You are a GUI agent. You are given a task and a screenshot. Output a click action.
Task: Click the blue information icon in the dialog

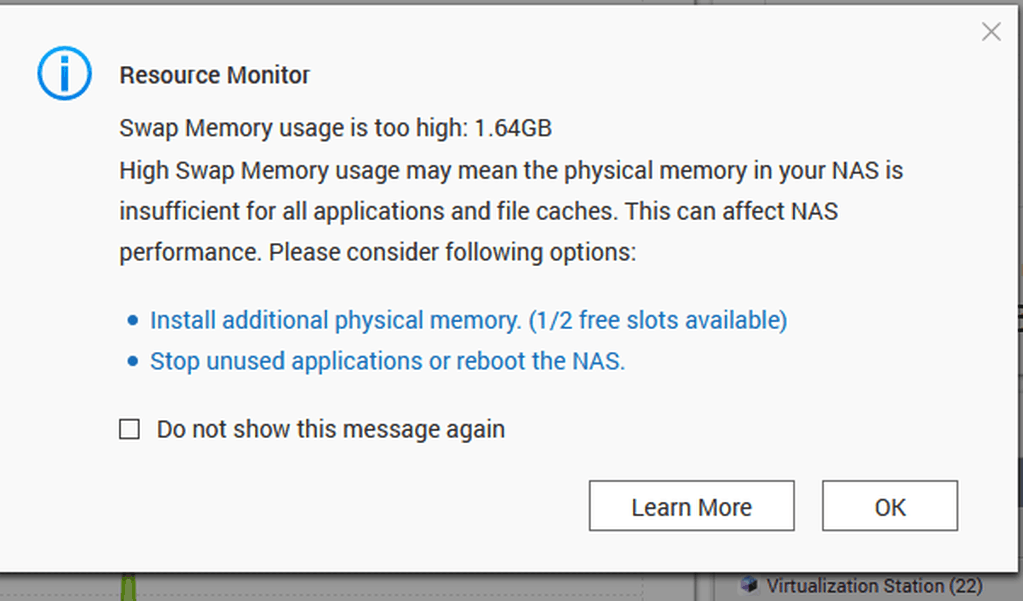(64, 73)
